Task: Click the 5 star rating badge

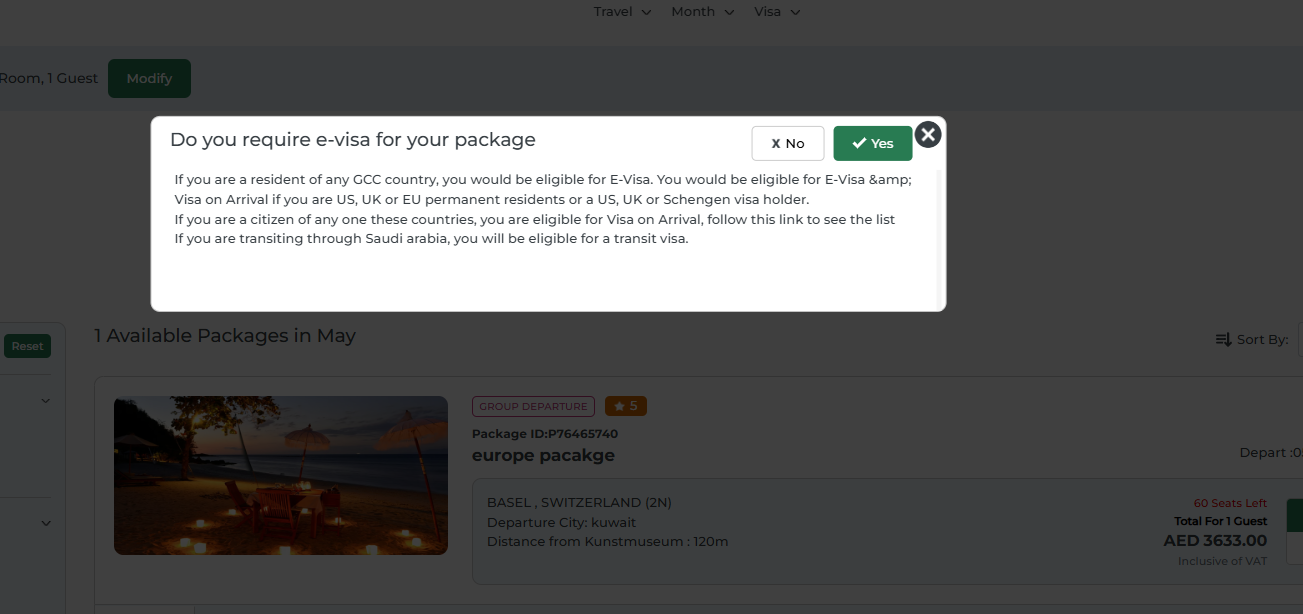Action: (626, 406)
